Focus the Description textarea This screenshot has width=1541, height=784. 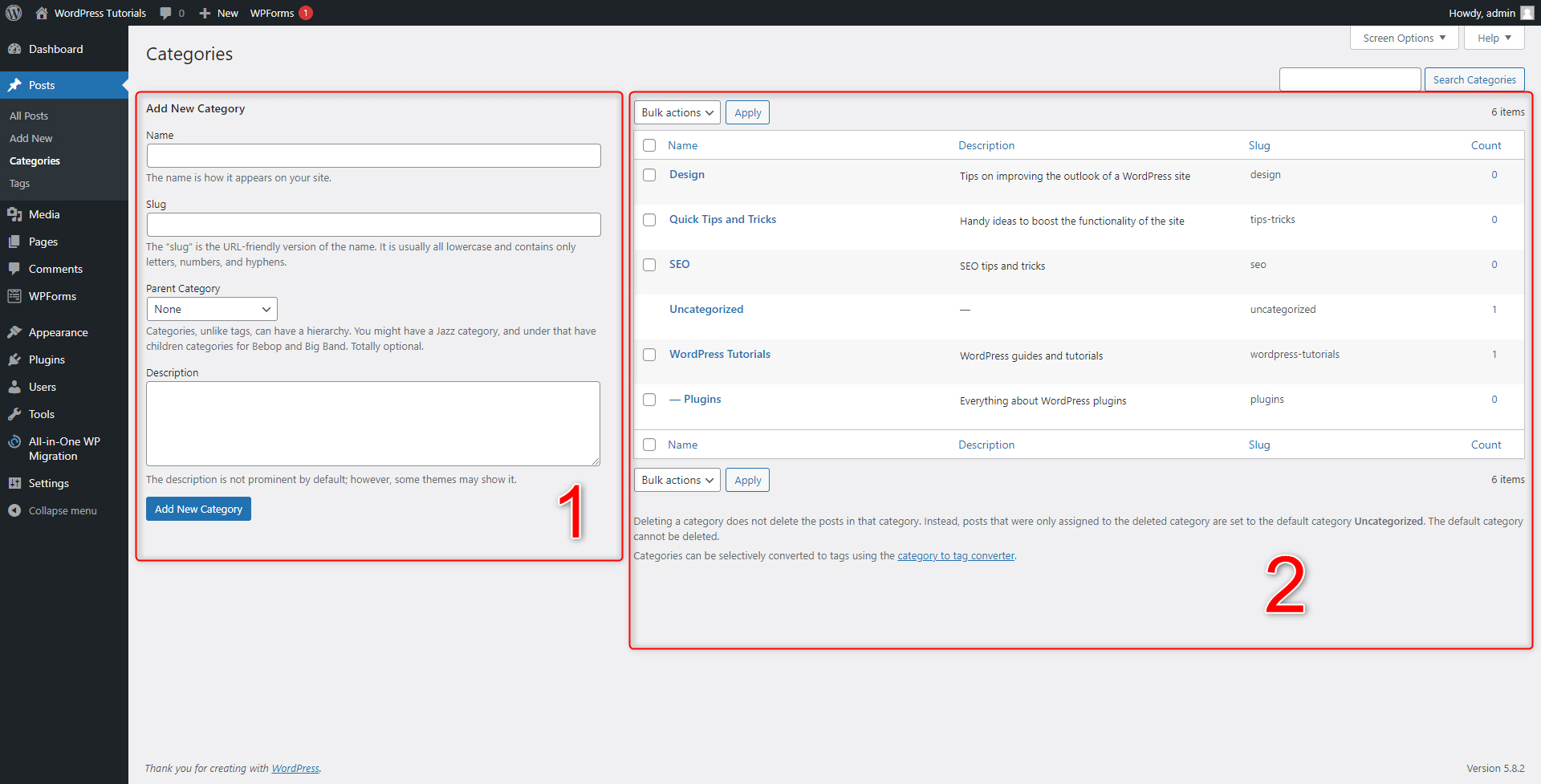click(x=373, y=424)
